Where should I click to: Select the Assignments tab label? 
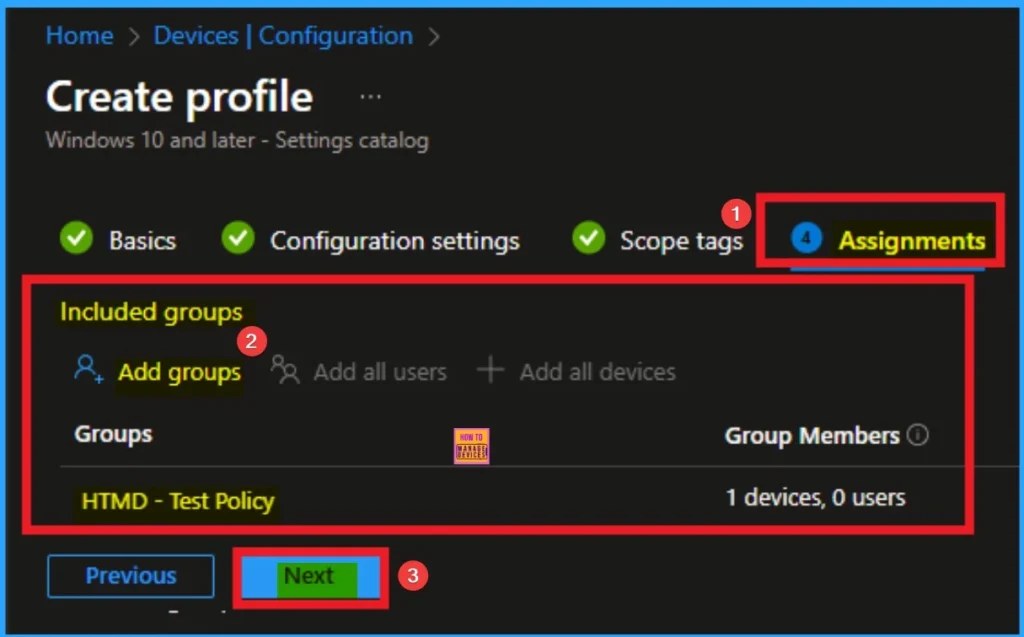(911, 241)
